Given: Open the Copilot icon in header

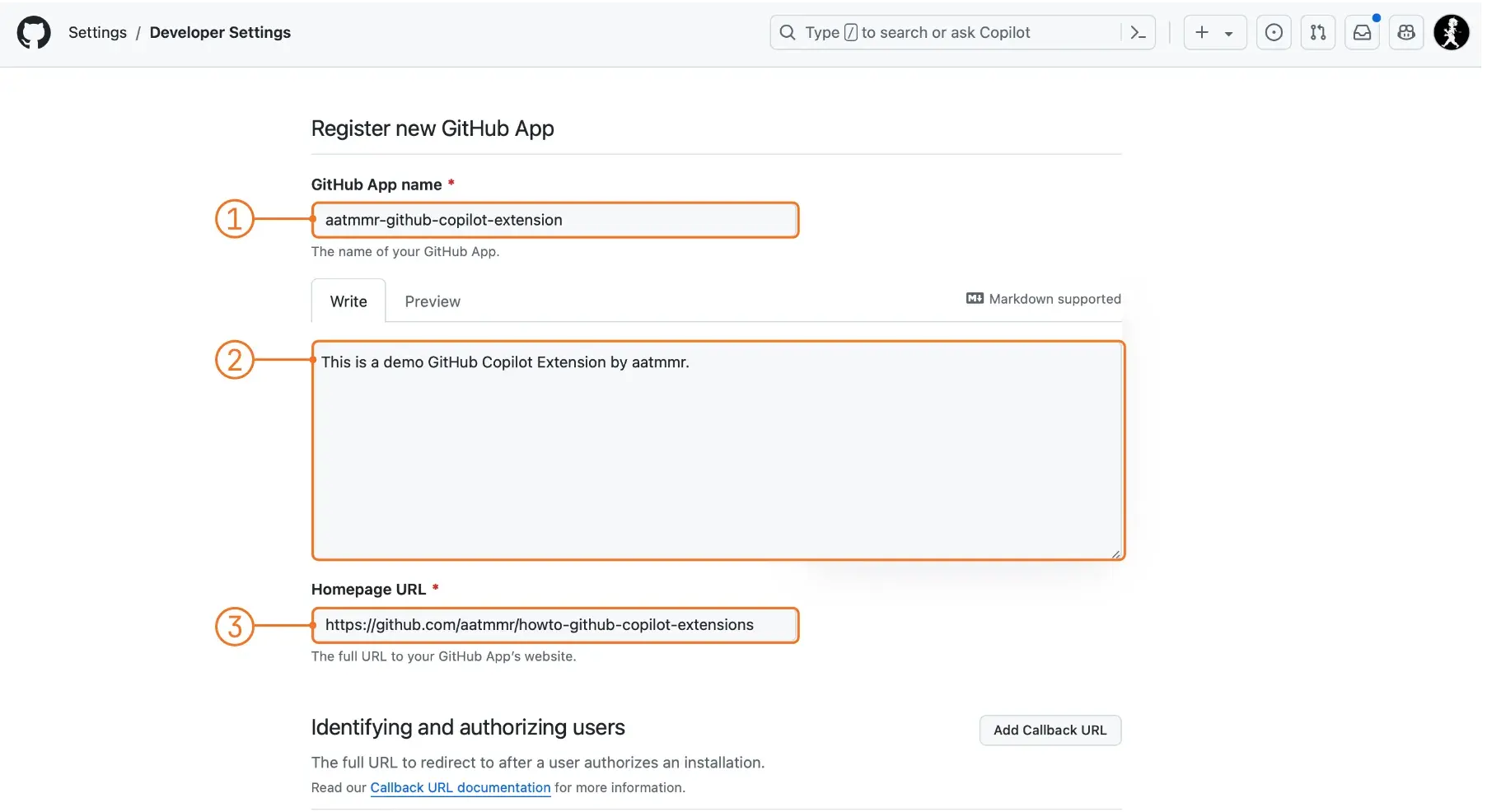Looking at the screenshot, I should click(x=1406, y=32).
